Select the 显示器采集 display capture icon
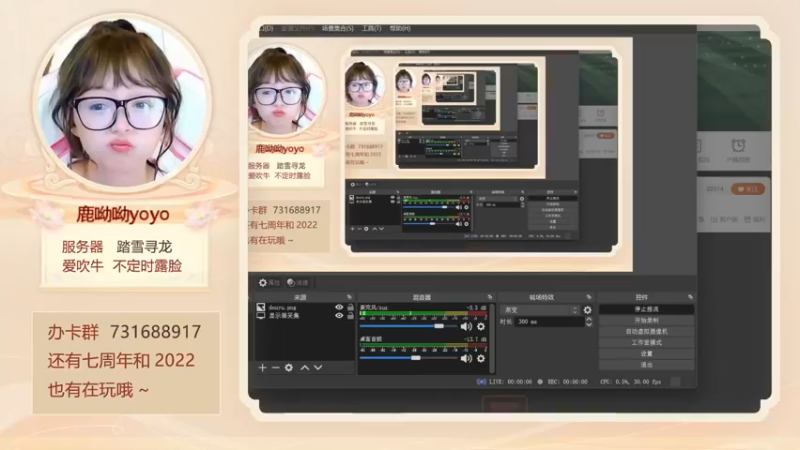Screen dimensions: 800x450 [261, 316]
